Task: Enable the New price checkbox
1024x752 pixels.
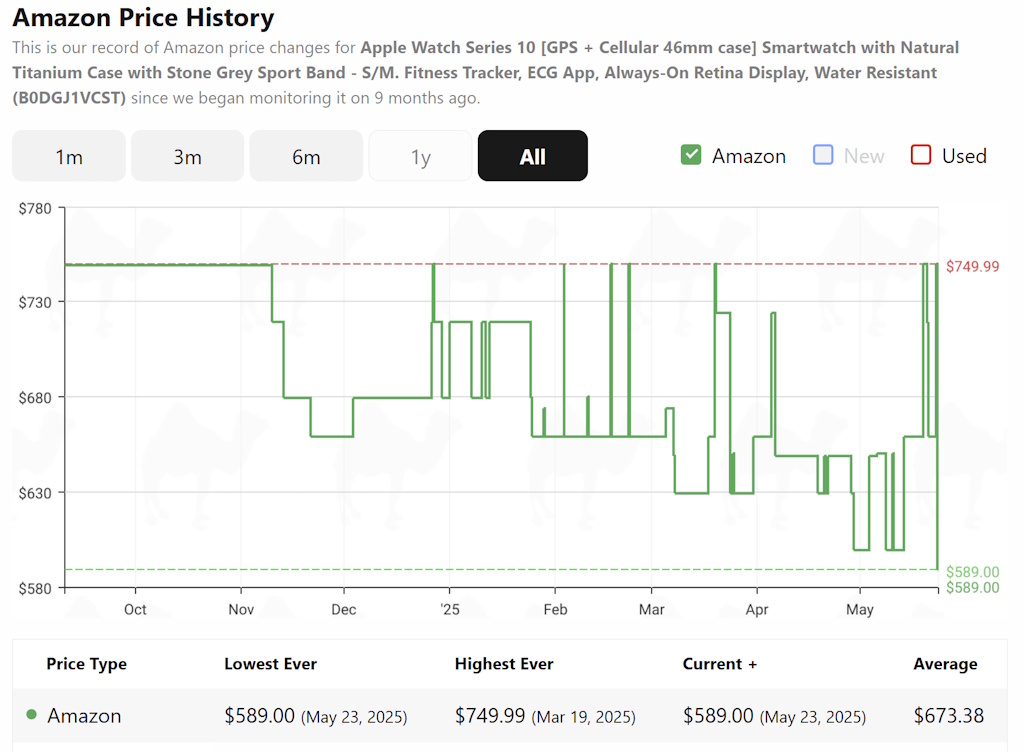Action: 823,155
